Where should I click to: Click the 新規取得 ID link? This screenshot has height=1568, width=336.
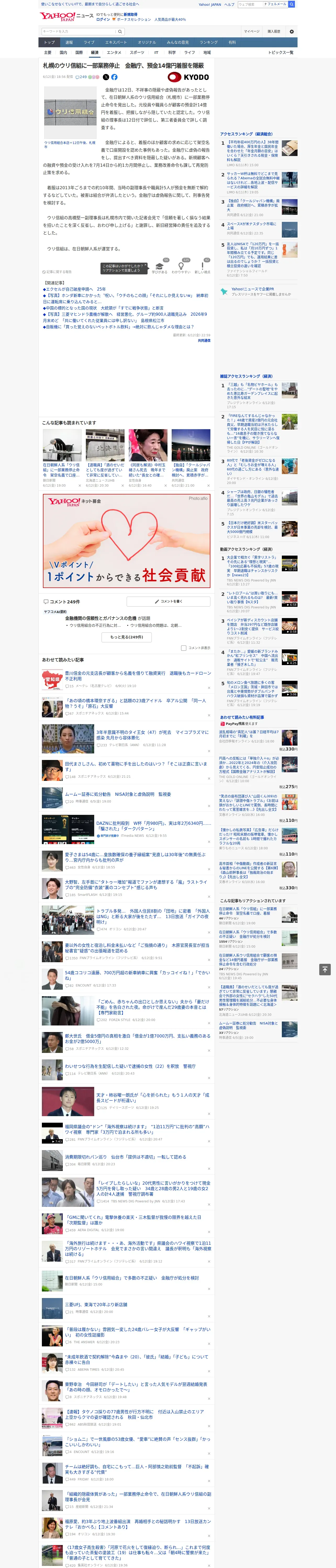point(131,15)
